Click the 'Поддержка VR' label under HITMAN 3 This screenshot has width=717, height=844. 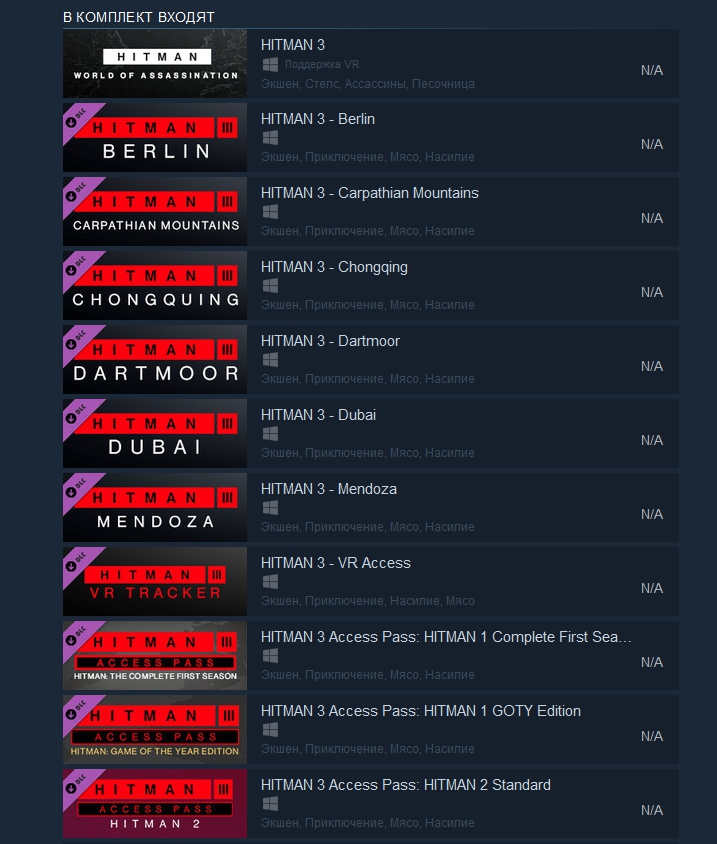point(322,64)
